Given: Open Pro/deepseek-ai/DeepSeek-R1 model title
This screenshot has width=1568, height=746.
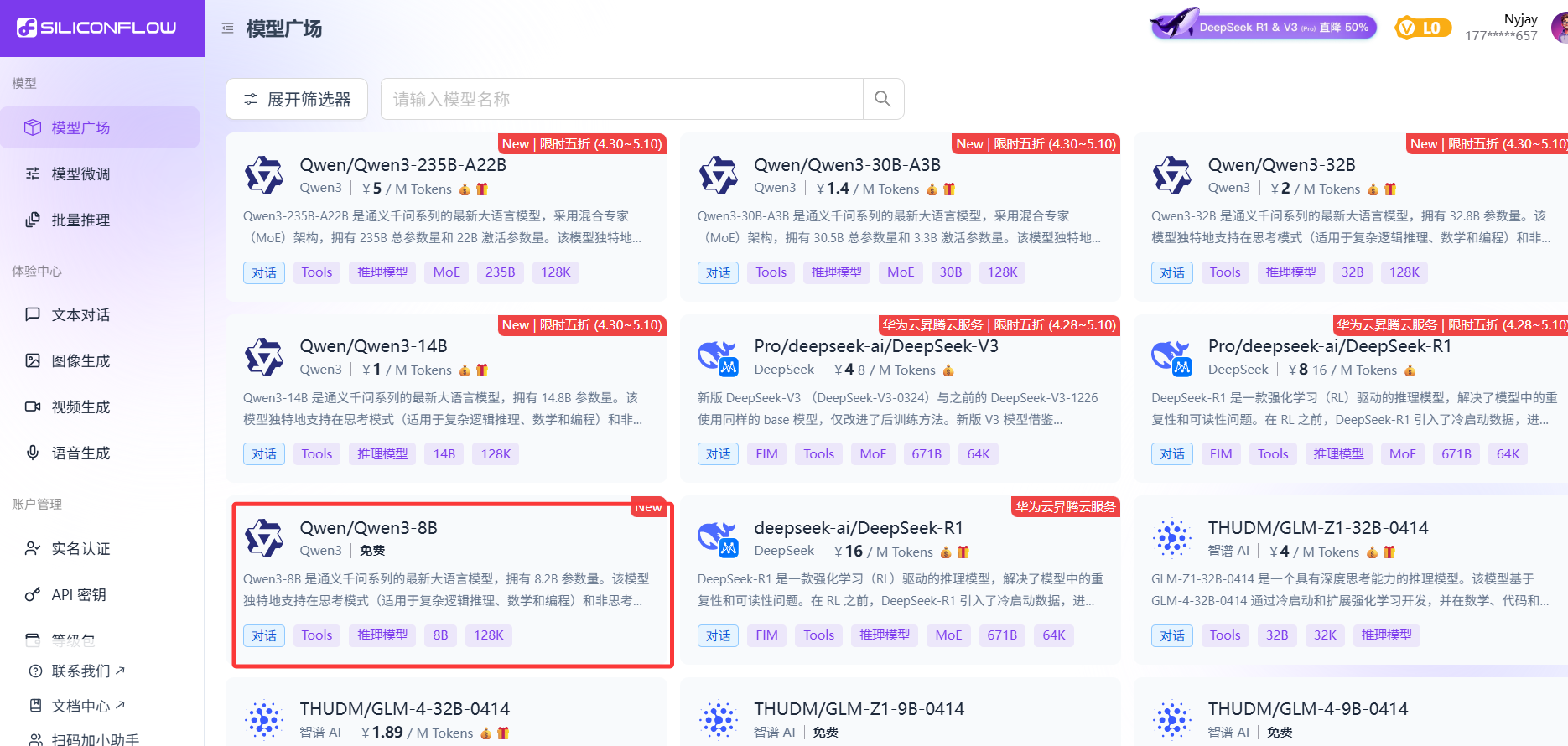Looking at the screenshot, I should point(1330,346).
